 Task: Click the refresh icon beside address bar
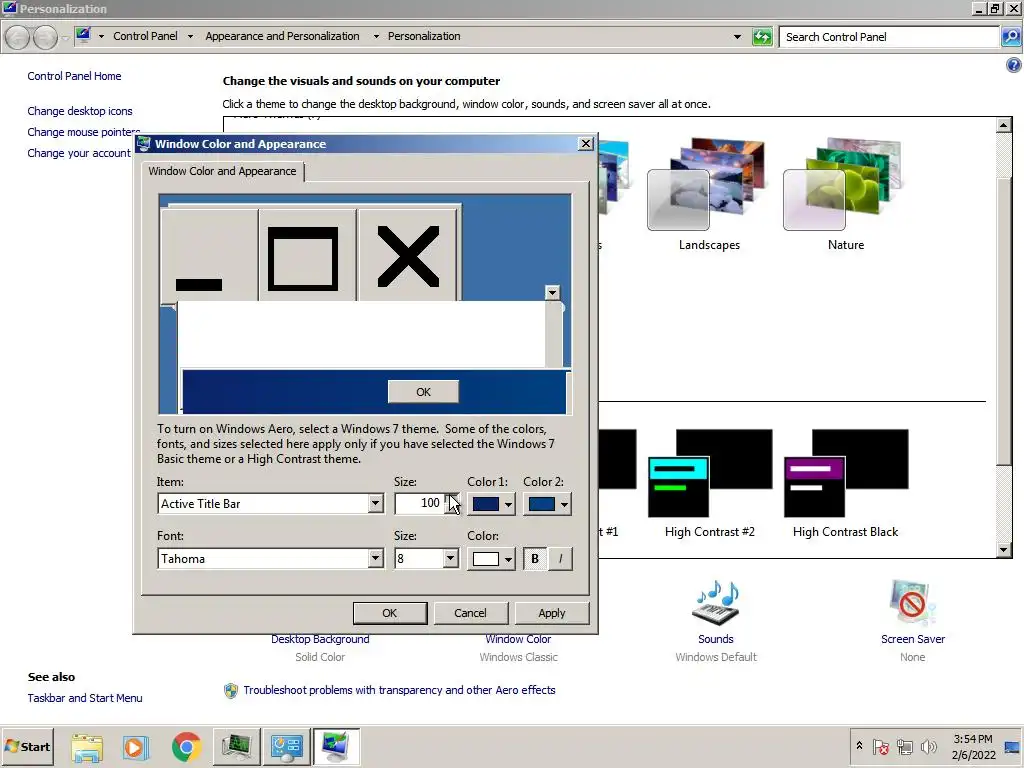point(762,37)
